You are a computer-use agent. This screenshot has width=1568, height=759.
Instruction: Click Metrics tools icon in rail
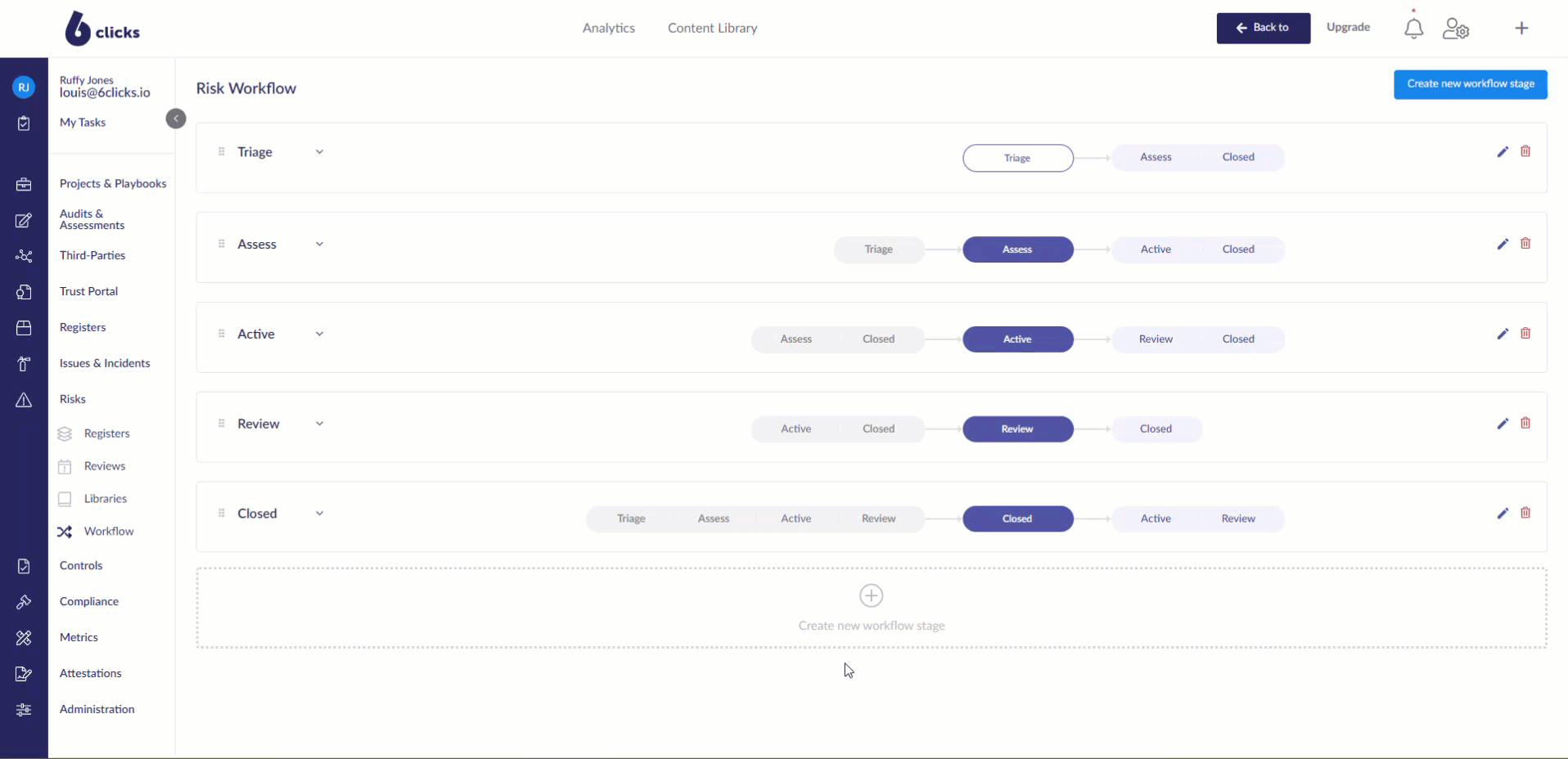tap(24, 638)
